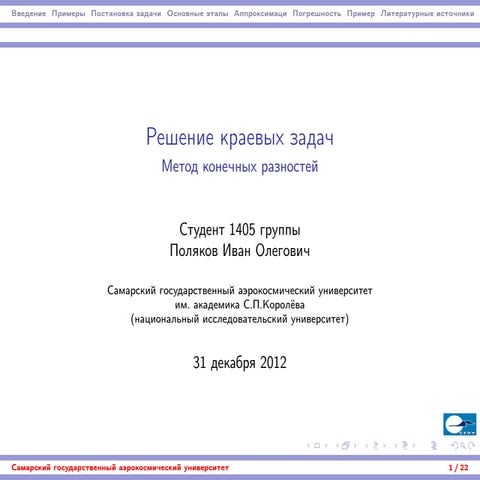This screenshot has height=480, width=480.
Task: Click the magnifier search icon
Action: [x=463, y=446]
